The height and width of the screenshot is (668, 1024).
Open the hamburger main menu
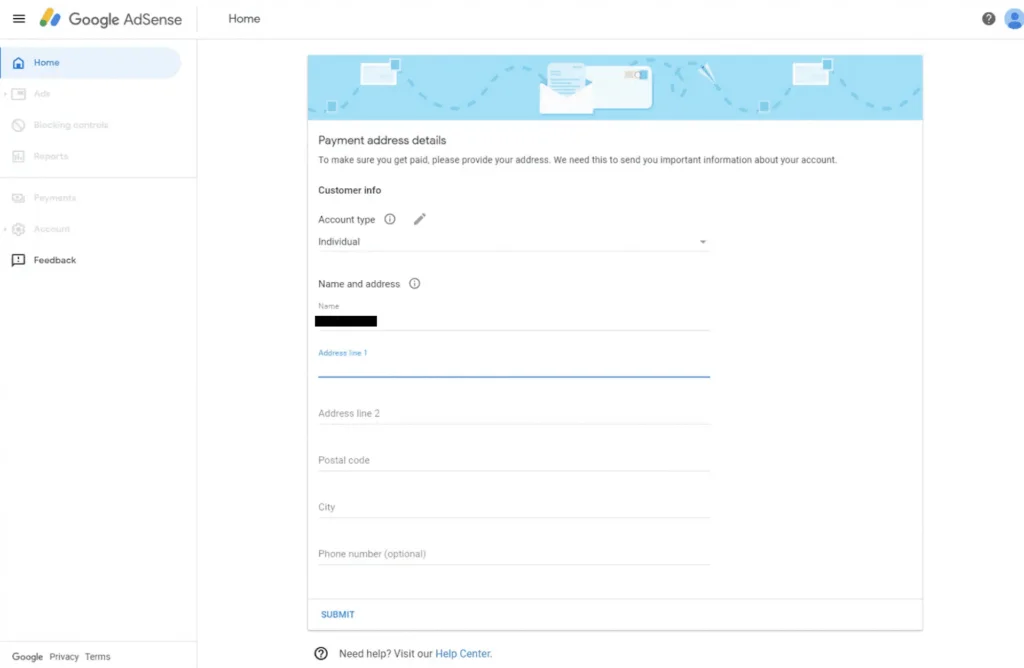[x=19, y=19]
